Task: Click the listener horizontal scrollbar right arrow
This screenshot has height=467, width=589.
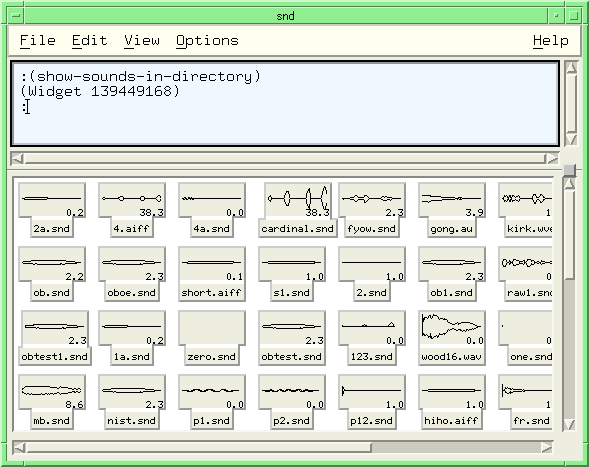Action: (x=553, y=159)
